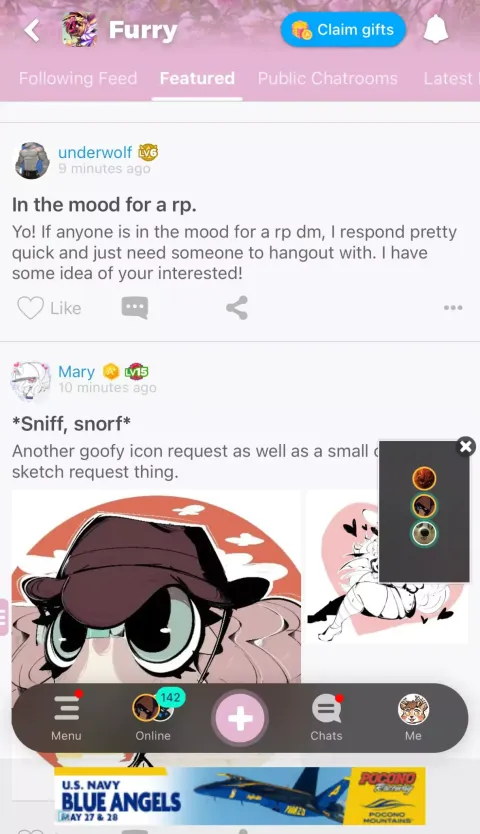This screenshot has width=480, height=834.
Task: Open the Blue Angels ad banner
Action: 239,796
